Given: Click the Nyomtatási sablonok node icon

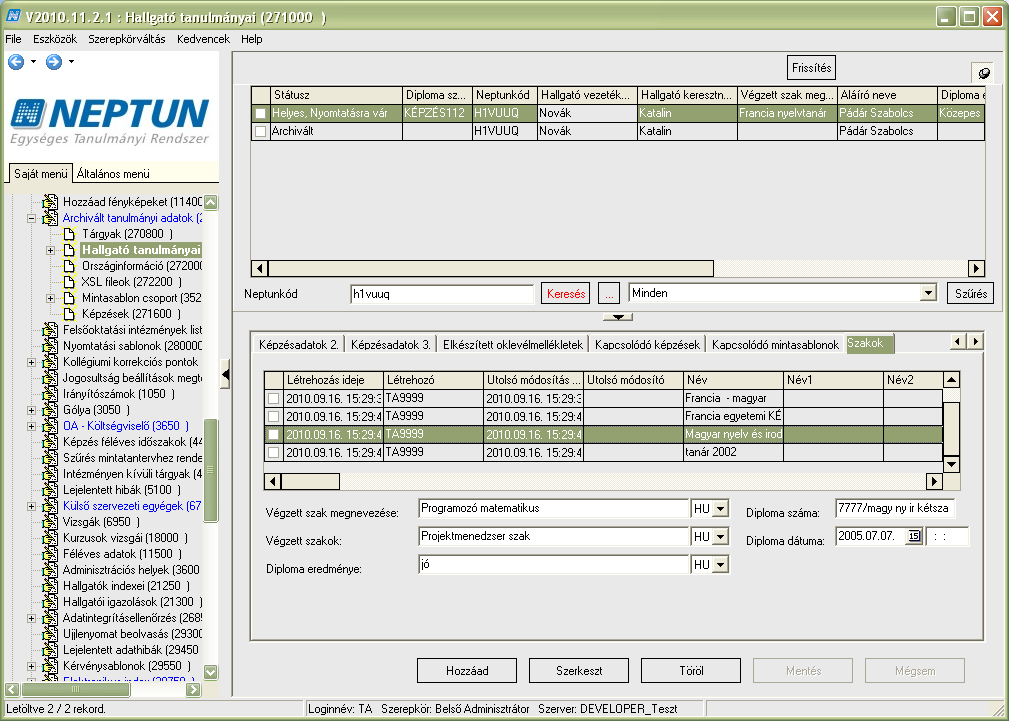Looking at the screenshot, I should coord(50,346).
